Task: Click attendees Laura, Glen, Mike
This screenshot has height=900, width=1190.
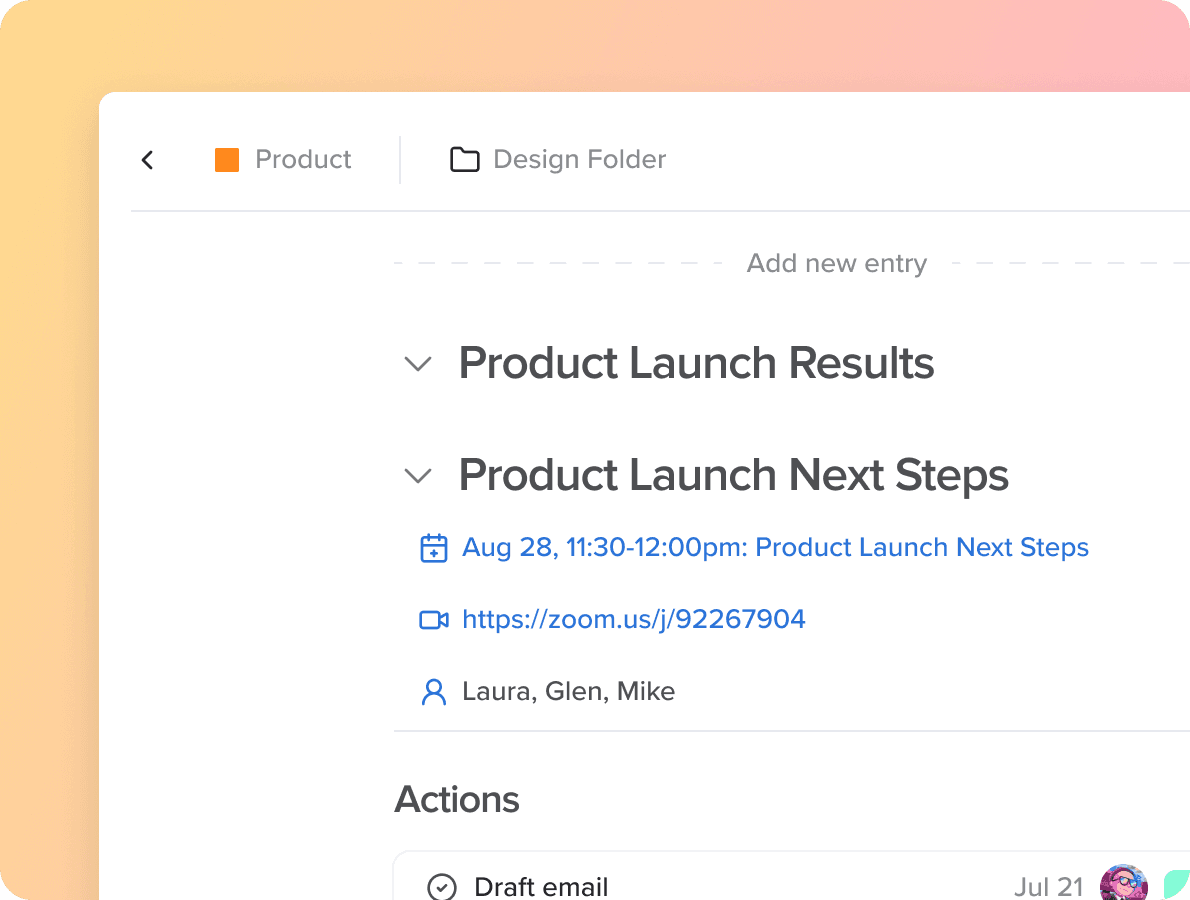Action: (x=568, y=691)
